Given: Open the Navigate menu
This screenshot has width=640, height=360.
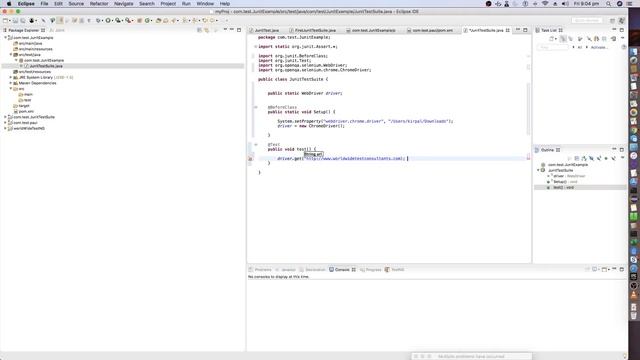Looking at the screenshot, I should 124,4.
